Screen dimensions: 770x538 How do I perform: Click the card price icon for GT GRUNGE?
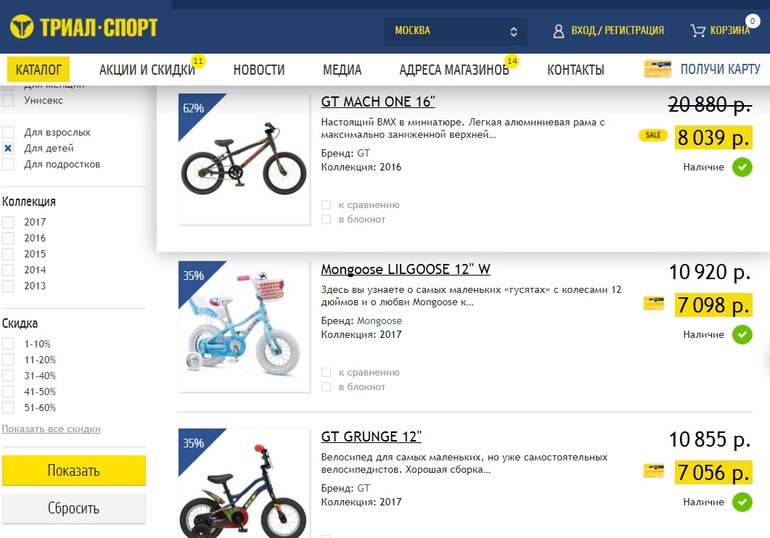654,471
